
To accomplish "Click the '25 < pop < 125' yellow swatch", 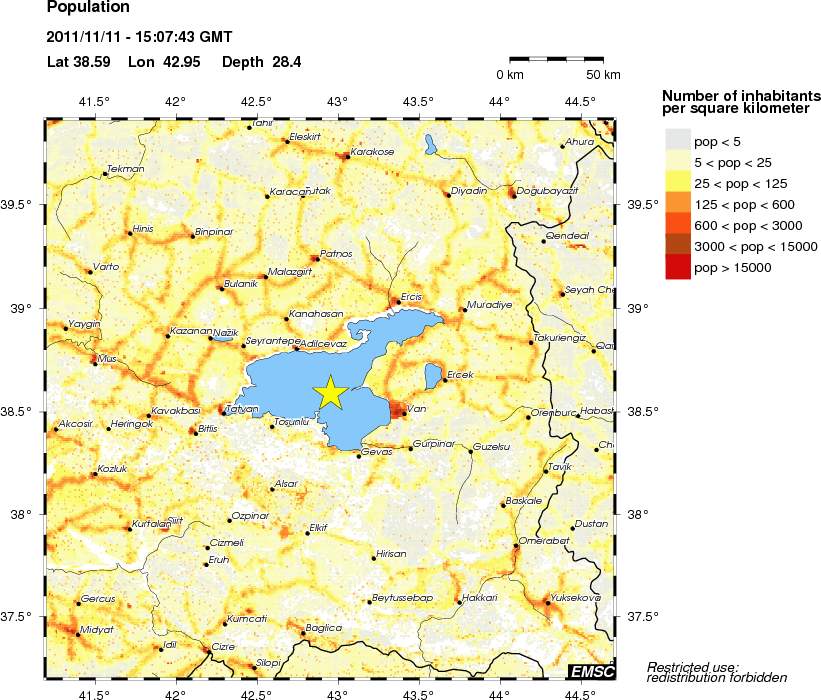I will [x=677, y=182].
